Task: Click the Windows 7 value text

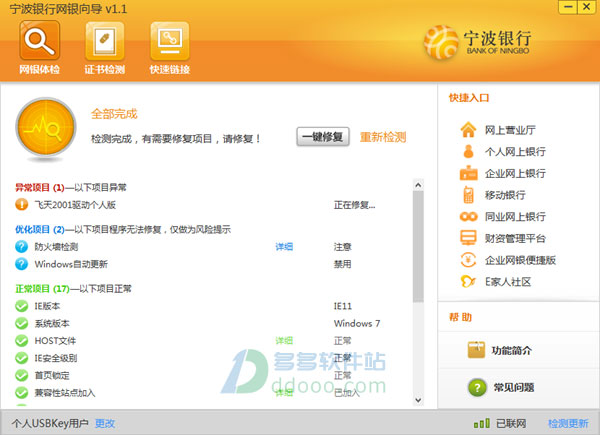Action: [357, 323]
